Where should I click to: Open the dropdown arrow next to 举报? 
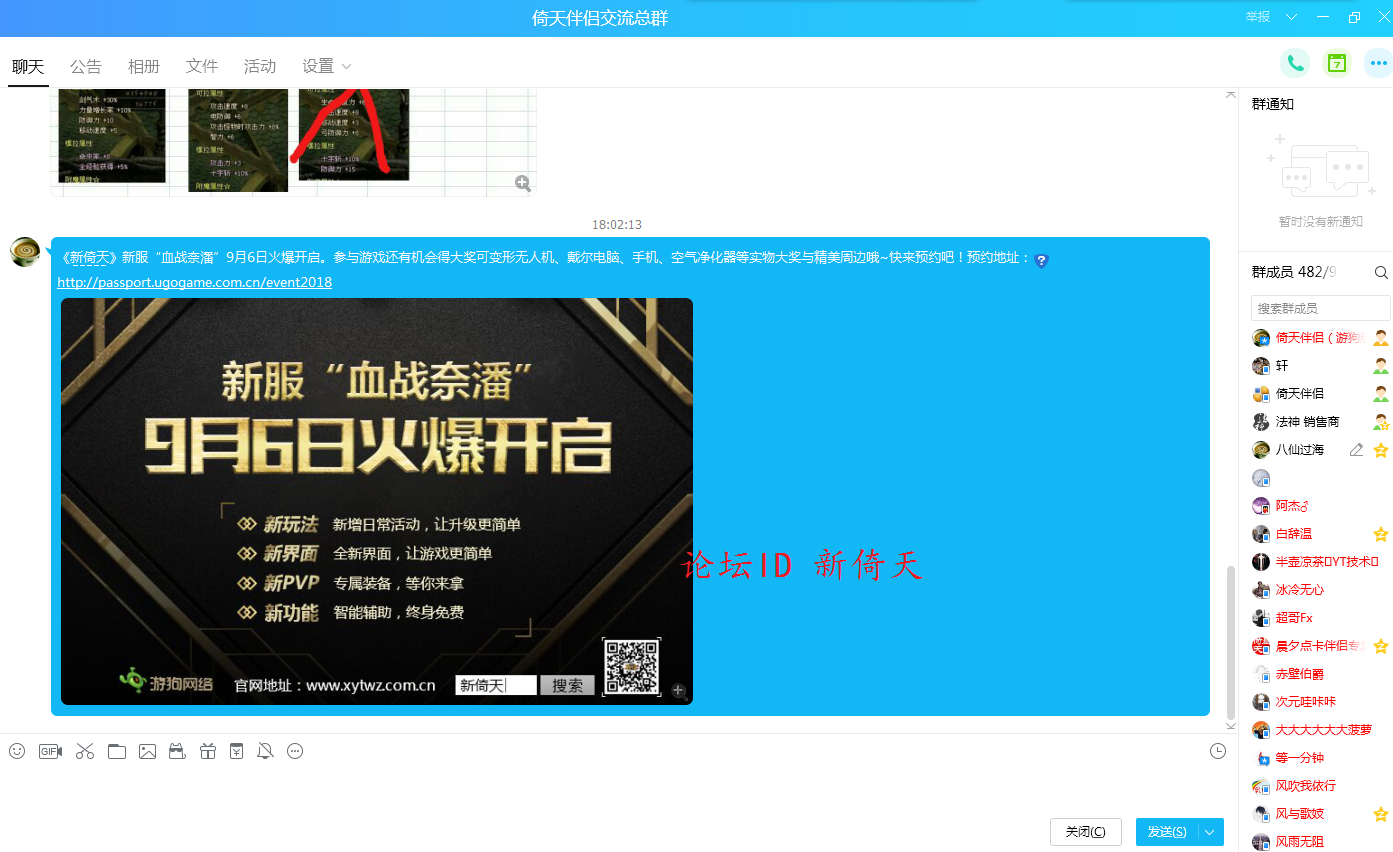coord(1291,17)
